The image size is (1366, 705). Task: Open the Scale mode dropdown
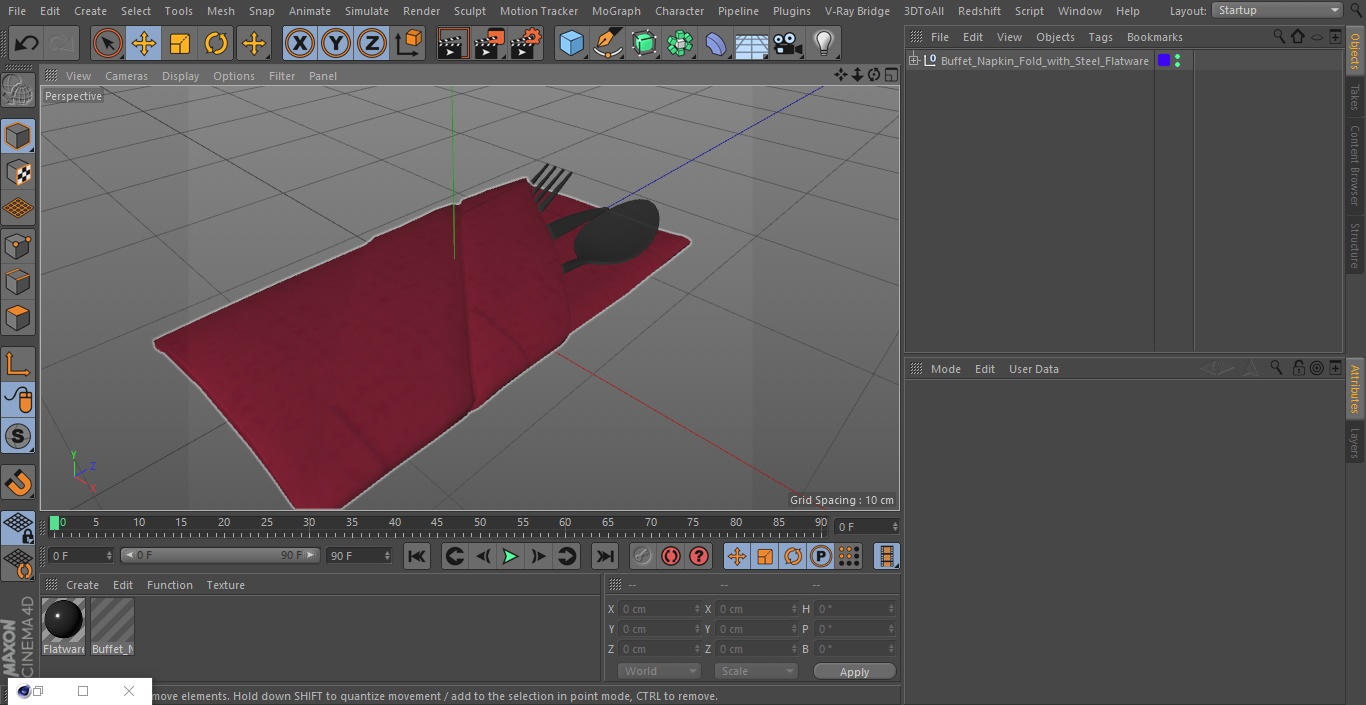756,671
